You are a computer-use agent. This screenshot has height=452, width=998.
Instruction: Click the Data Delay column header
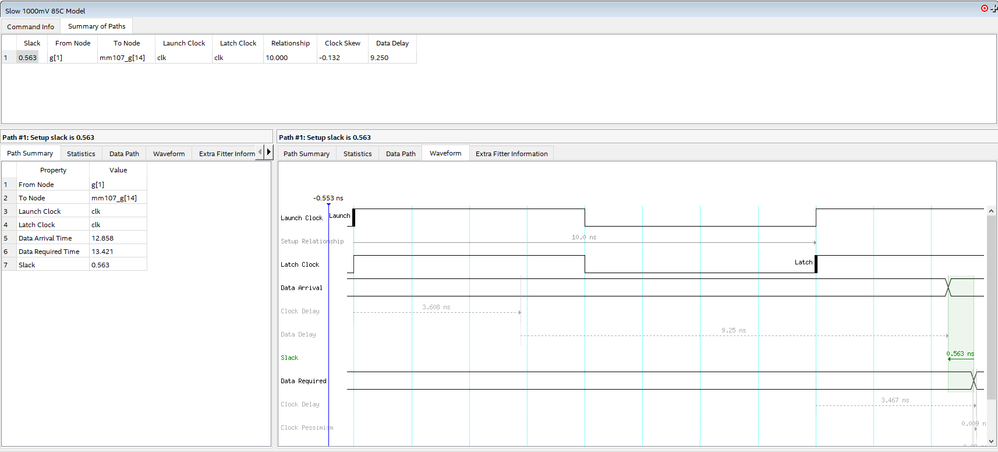coord(390,44)
